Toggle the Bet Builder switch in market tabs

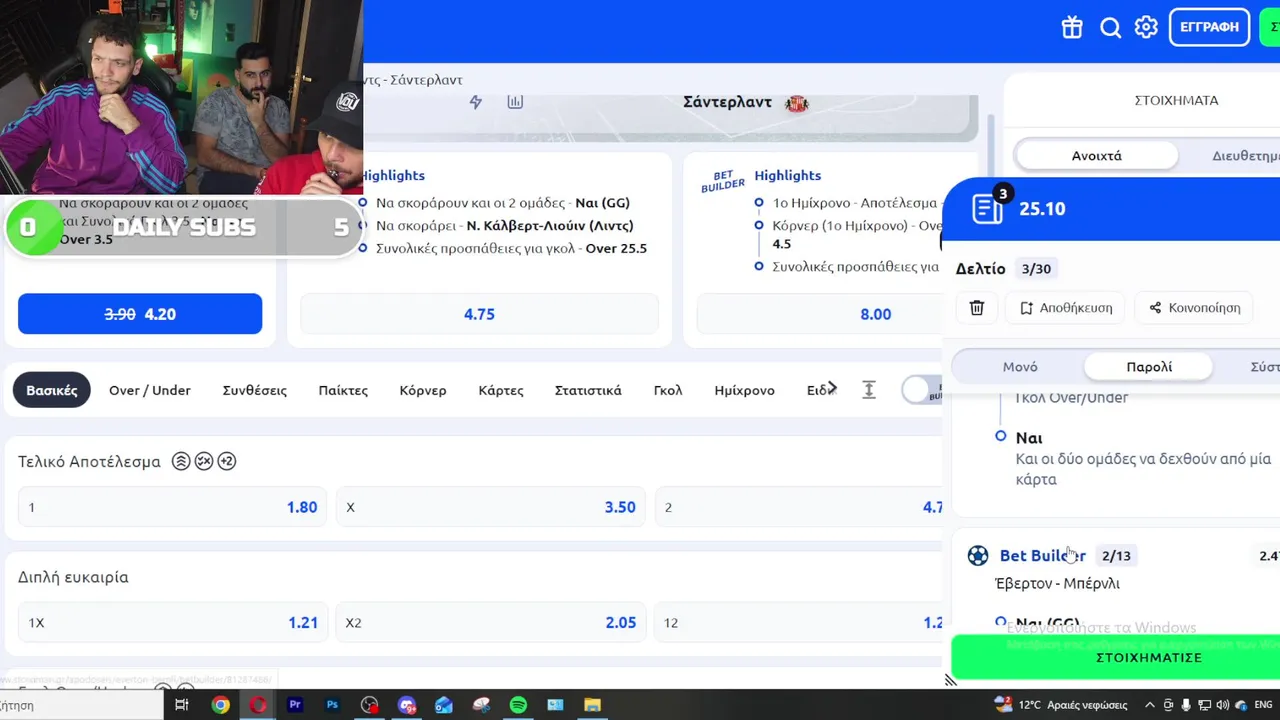(x=921, y=390)
